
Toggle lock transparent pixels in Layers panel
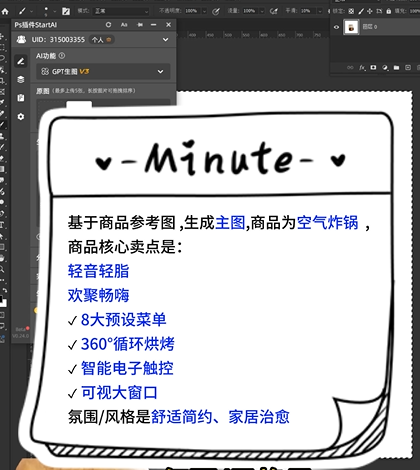pos(351,11)
